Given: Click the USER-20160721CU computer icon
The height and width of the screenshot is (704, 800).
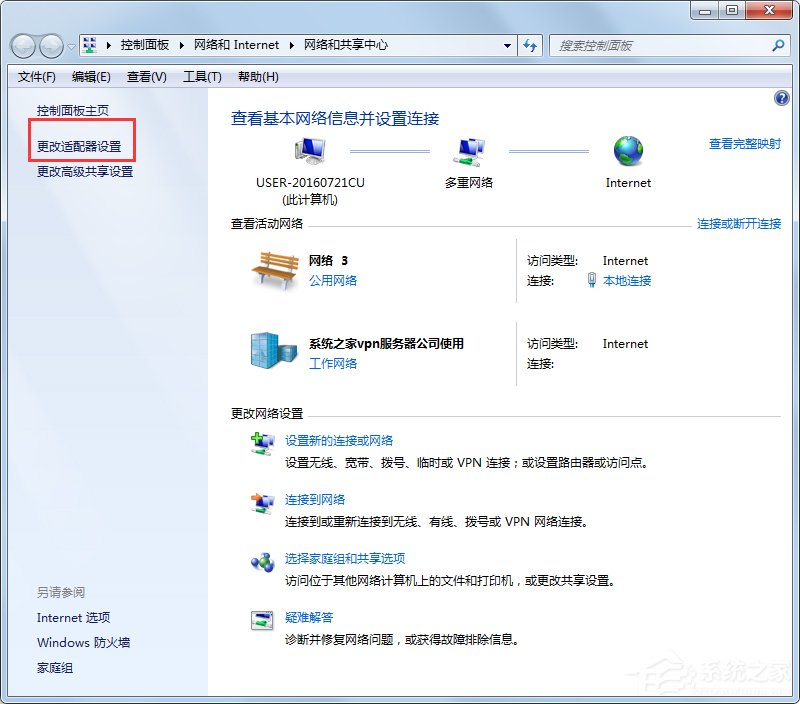Looking at the screenshot, I should click(310, 148).
